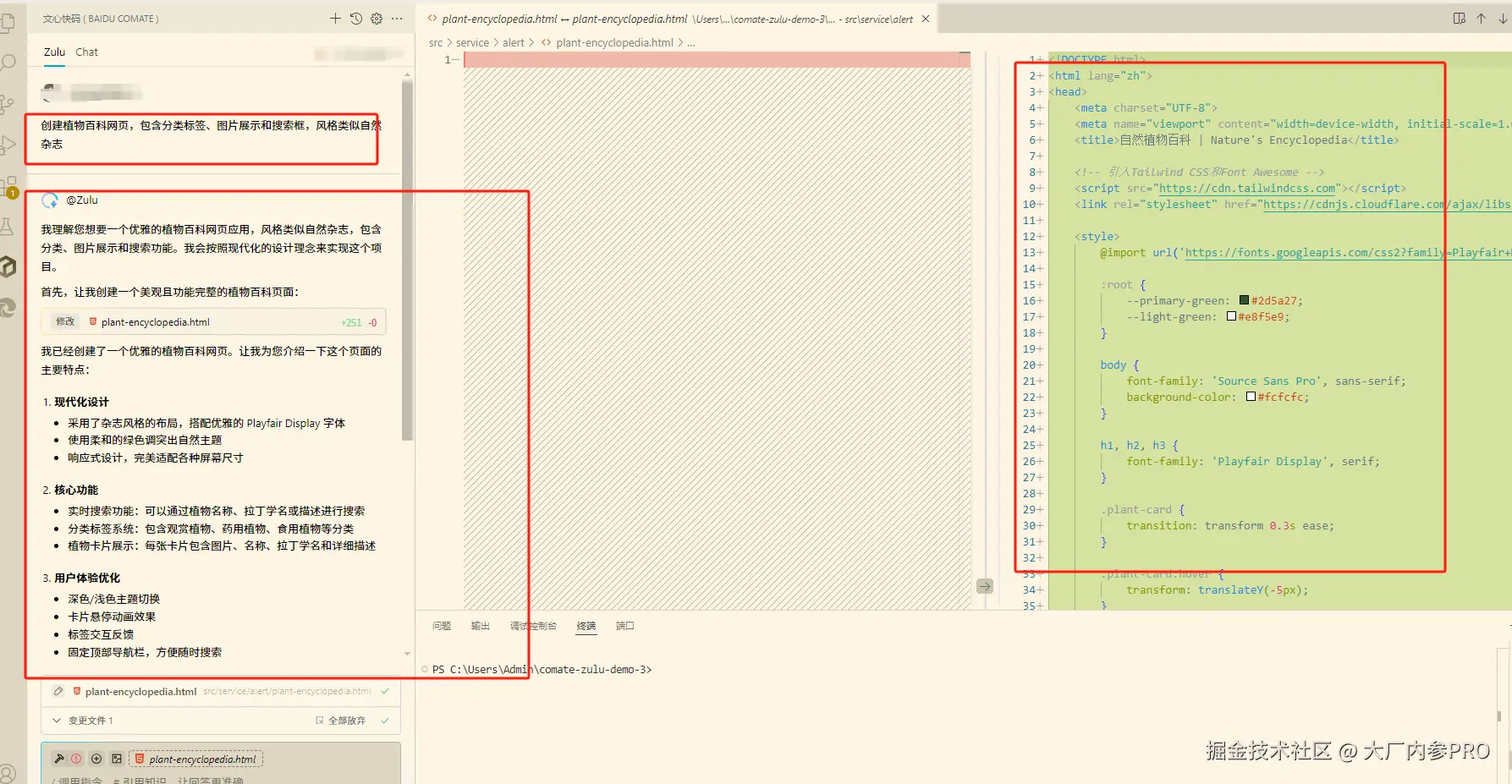Go to the next change arrow

click(x=1503, y=19)
